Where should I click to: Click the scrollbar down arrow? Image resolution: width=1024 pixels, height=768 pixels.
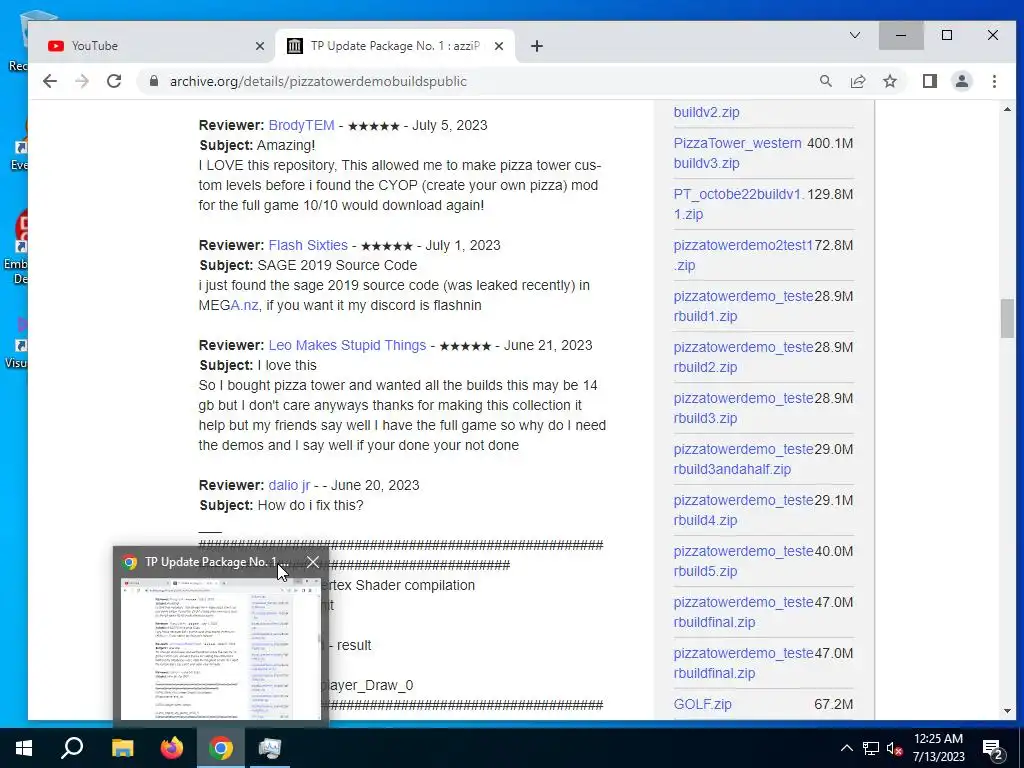coord(1006,711)
